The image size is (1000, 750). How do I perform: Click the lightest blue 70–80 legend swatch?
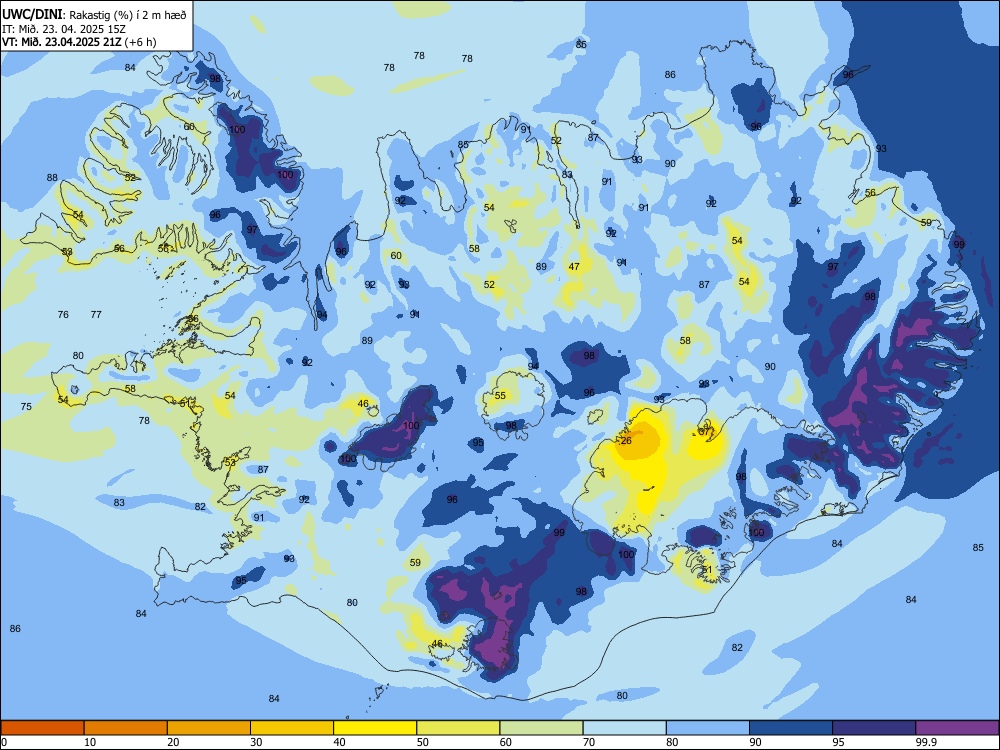[x=624, y=728]
